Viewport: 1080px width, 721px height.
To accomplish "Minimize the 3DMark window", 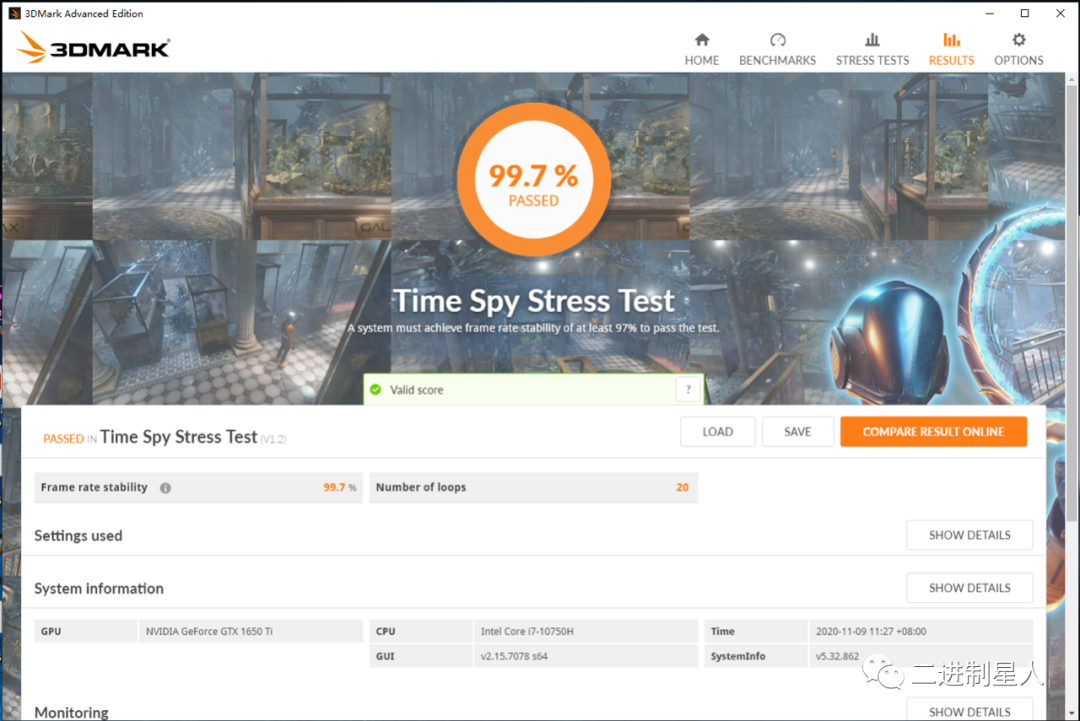I will click(990, 13).
